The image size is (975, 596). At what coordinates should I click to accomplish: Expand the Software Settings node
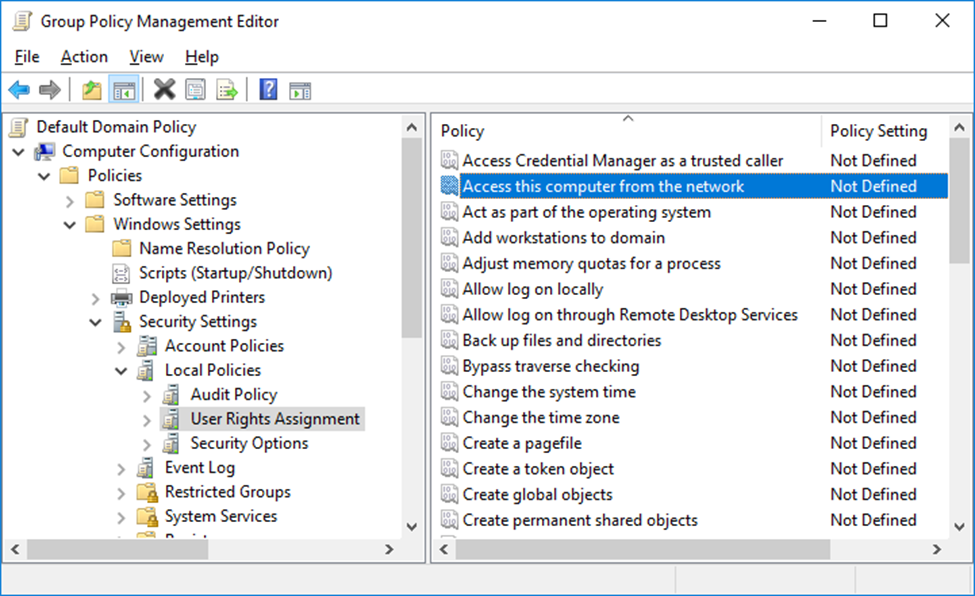point(70,201)
